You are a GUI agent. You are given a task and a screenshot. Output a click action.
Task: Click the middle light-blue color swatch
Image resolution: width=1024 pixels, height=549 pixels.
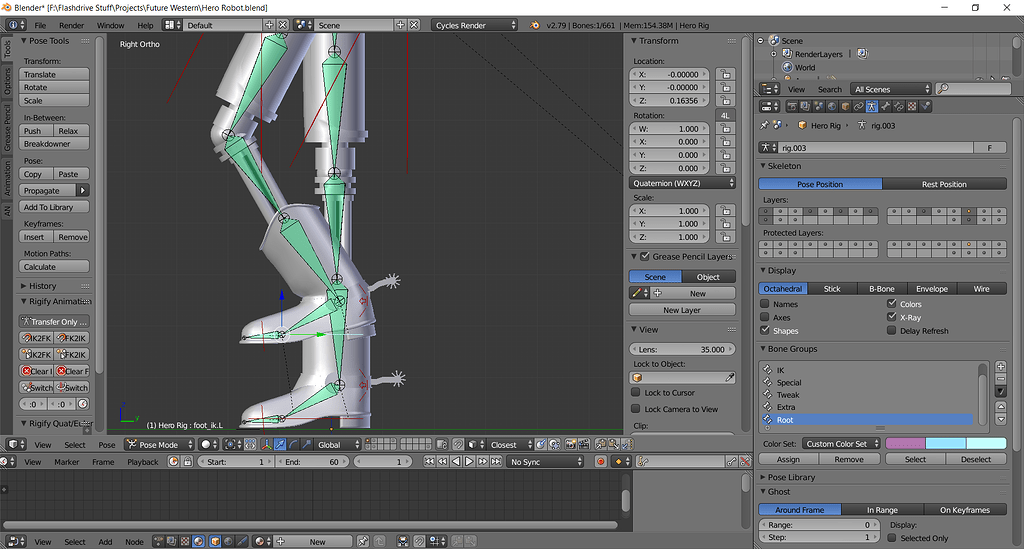(x=946, y=443)
